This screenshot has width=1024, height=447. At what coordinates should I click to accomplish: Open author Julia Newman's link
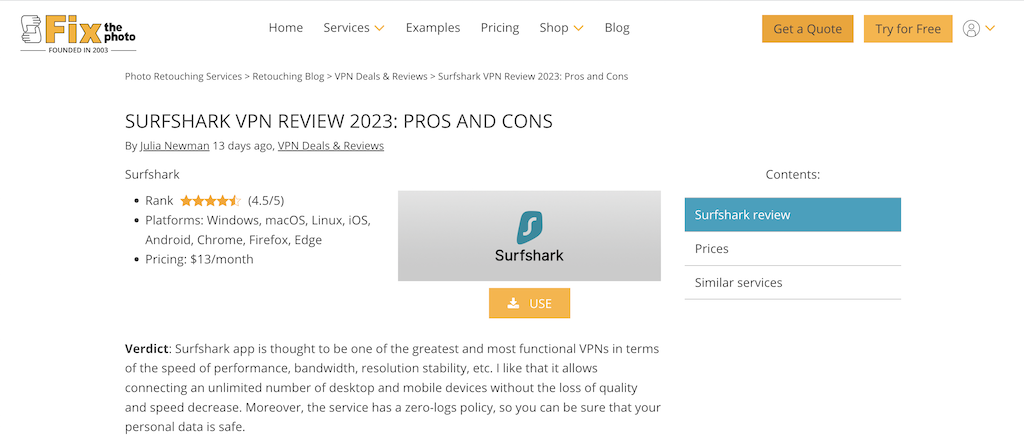click(x=174, y=146)
